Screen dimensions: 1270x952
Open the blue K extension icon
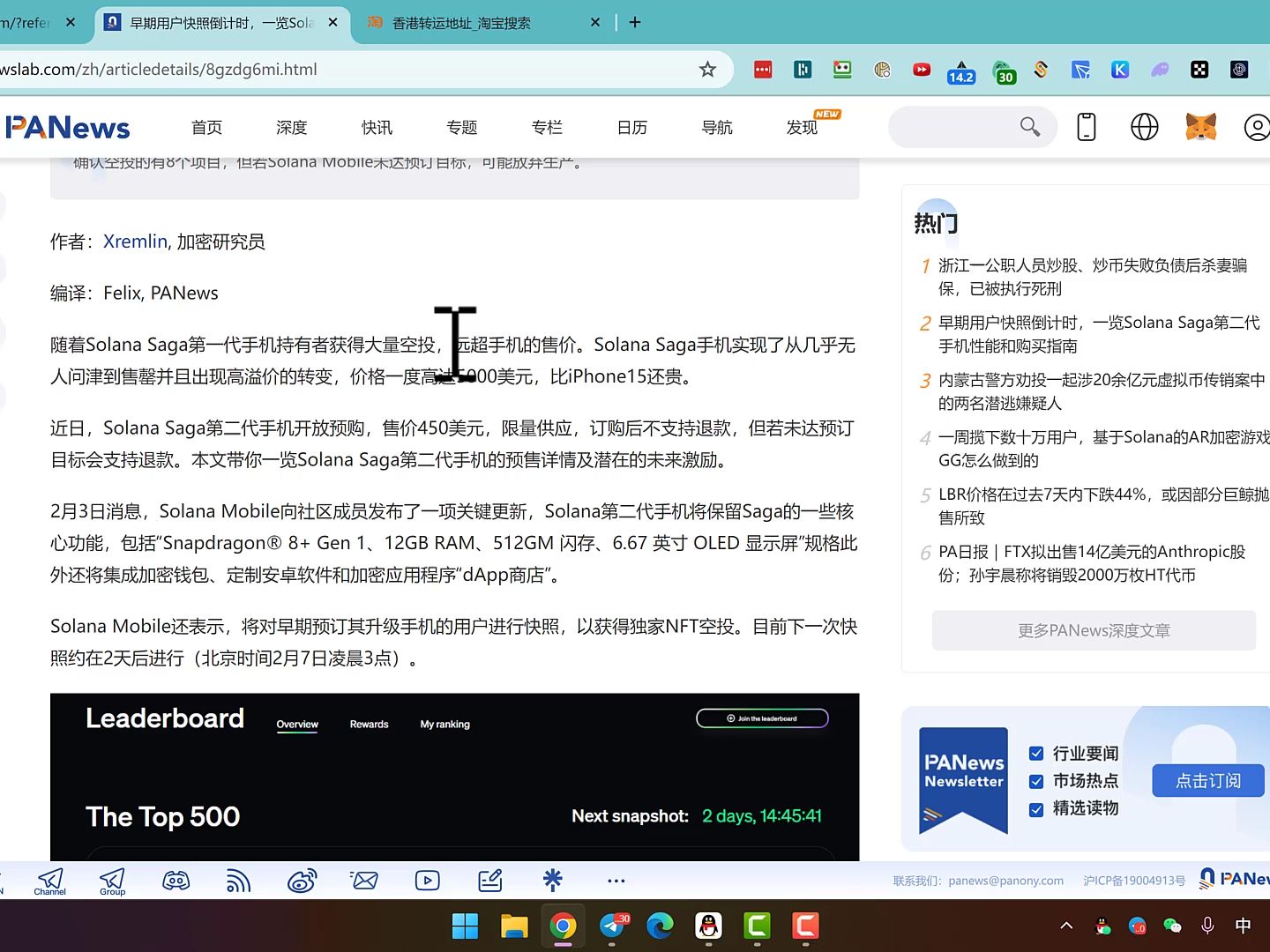[1120, 70]
